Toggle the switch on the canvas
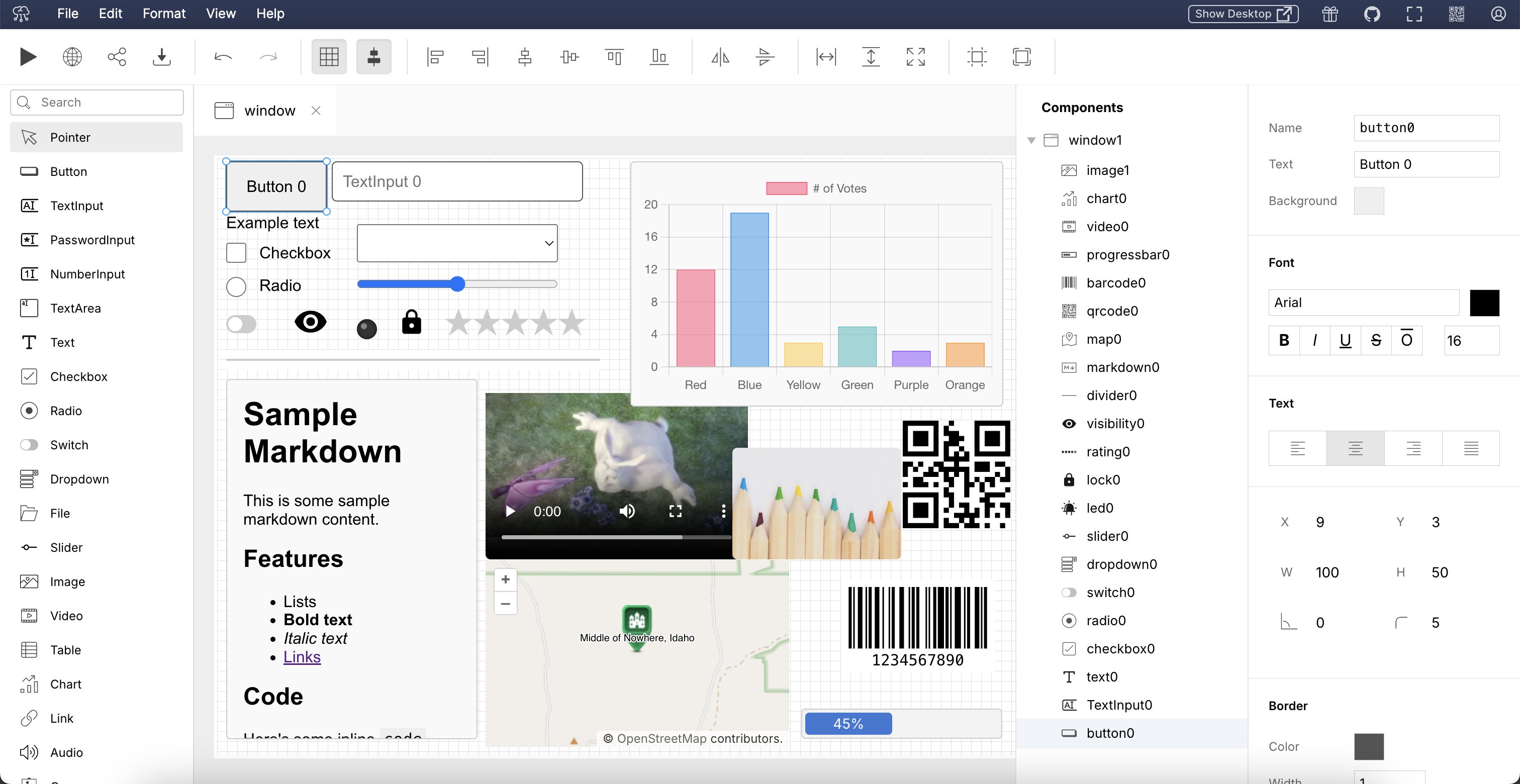 (241, 324)
